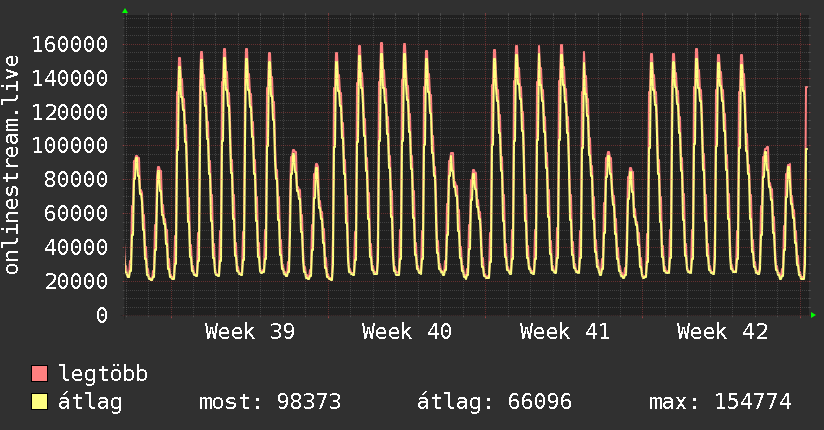The image size is (824, 430).
Task: Click the green arrow atop y-axis
Action: (125, 11)
